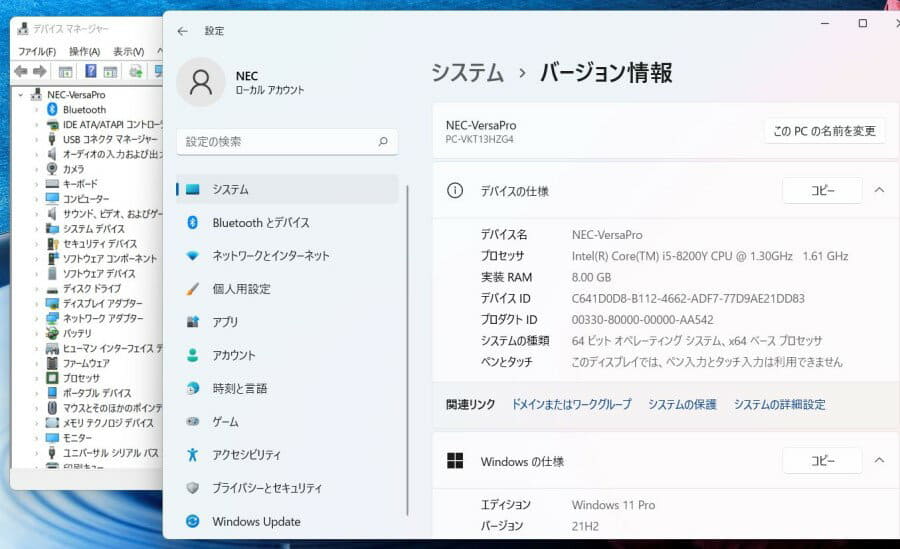Select the コンピューター icon in Device Manager tree
This screenshot has width=900, height=549.
click(x=52, y=199)
